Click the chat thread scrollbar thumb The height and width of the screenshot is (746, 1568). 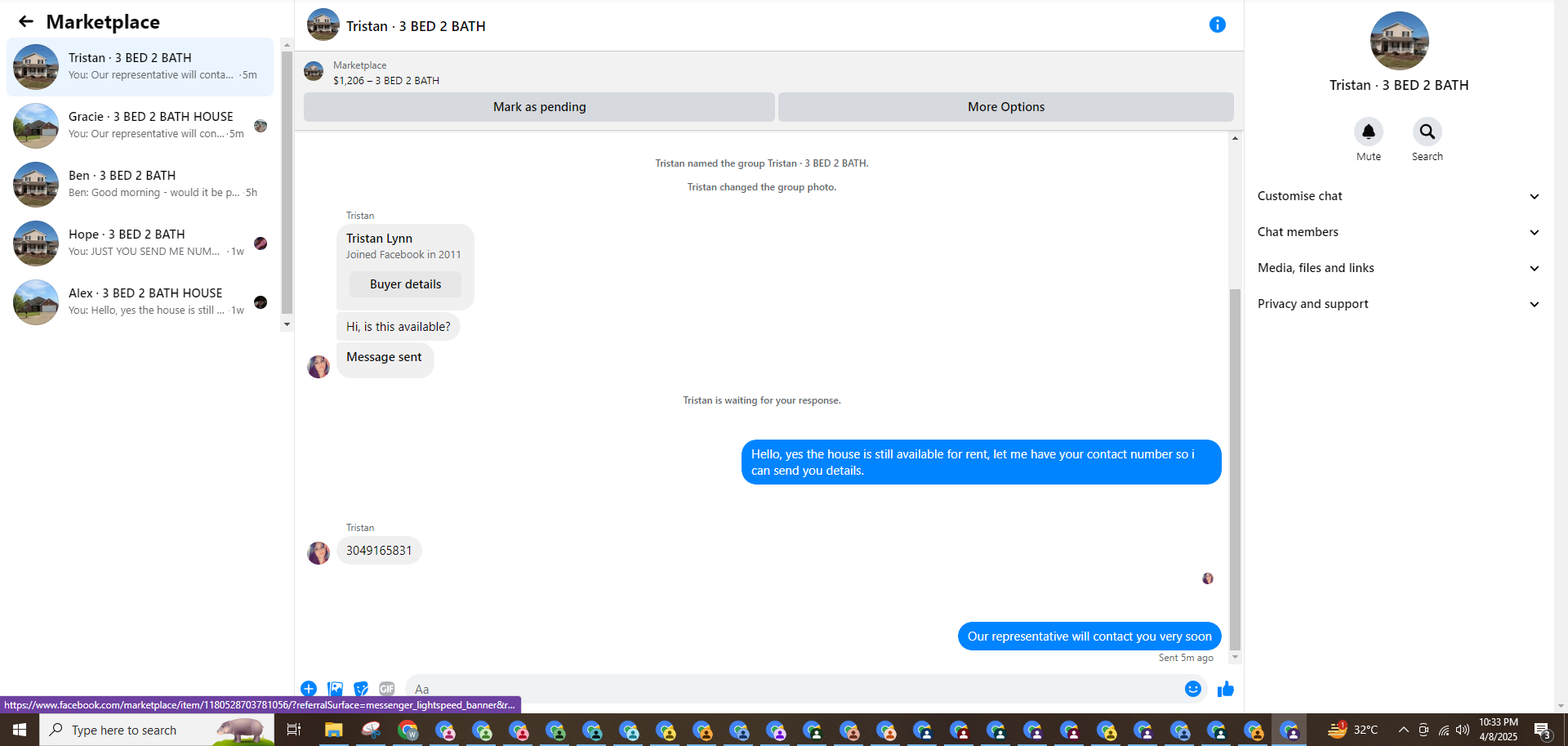click(1235, 469)
